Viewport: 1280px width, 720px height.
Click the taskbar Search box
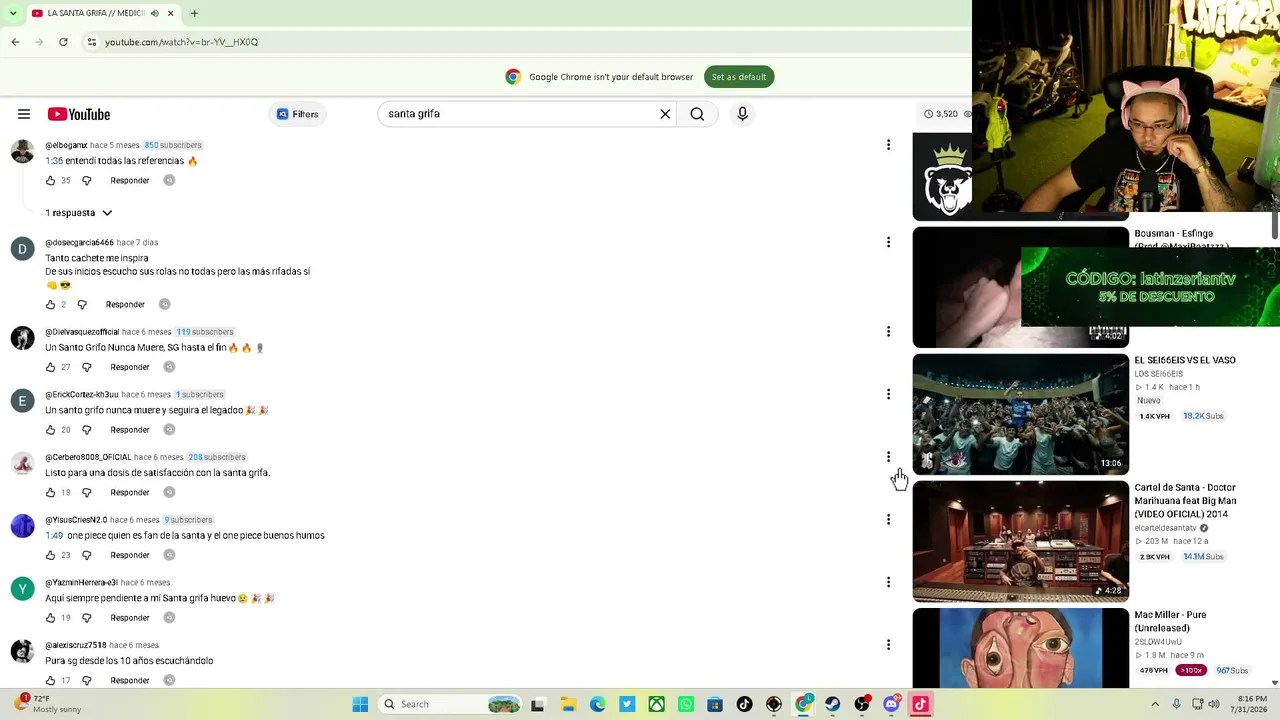[450, 704]
